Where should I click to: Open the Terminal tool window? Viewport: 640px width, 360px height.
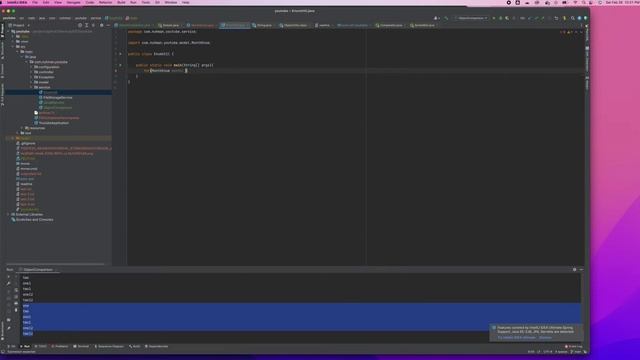coord(81,347)
